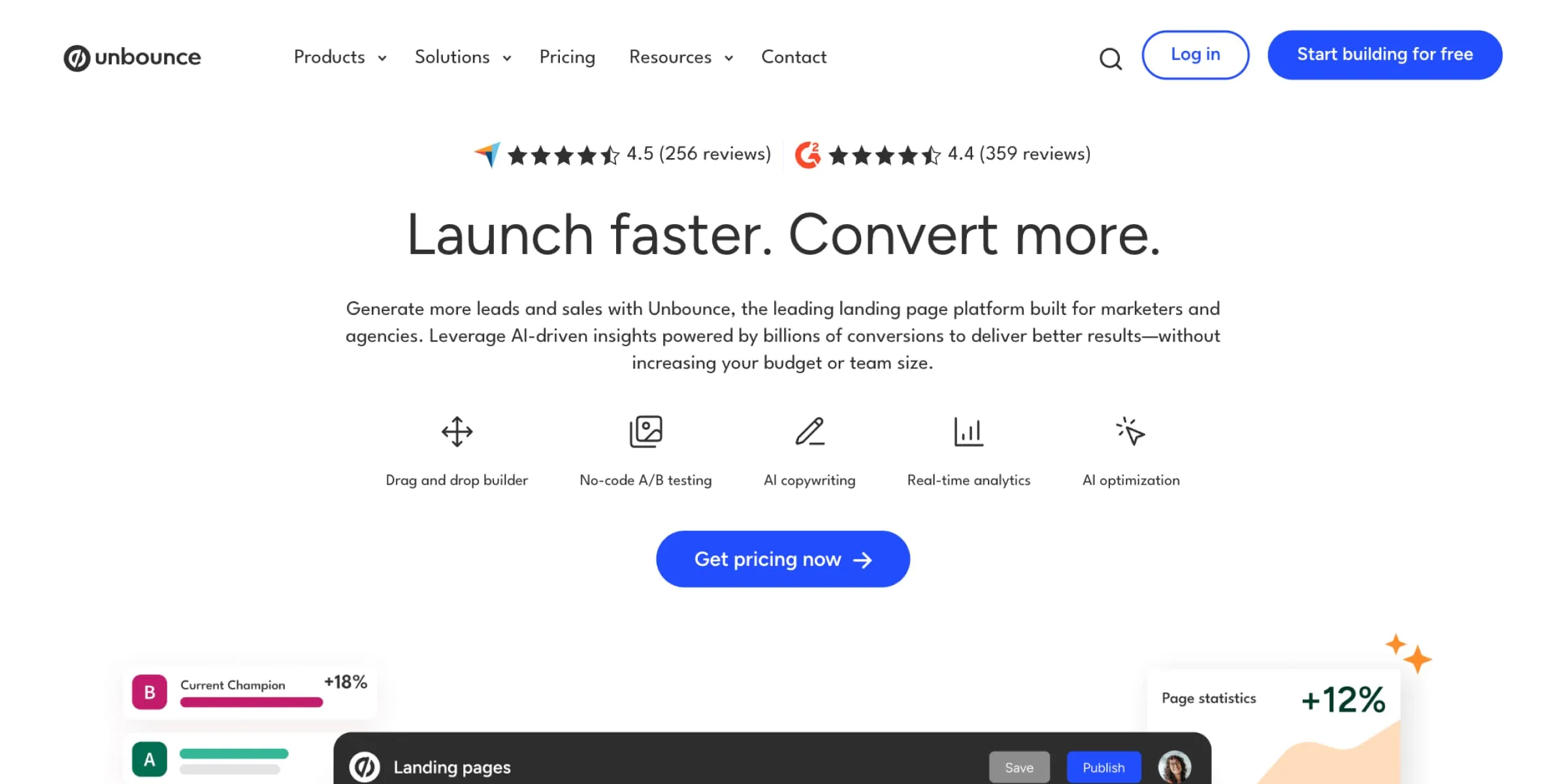Click the G2 review logo
This screenshot has height=784, width=1568.
pyautogui.click(x=807, y=154)
